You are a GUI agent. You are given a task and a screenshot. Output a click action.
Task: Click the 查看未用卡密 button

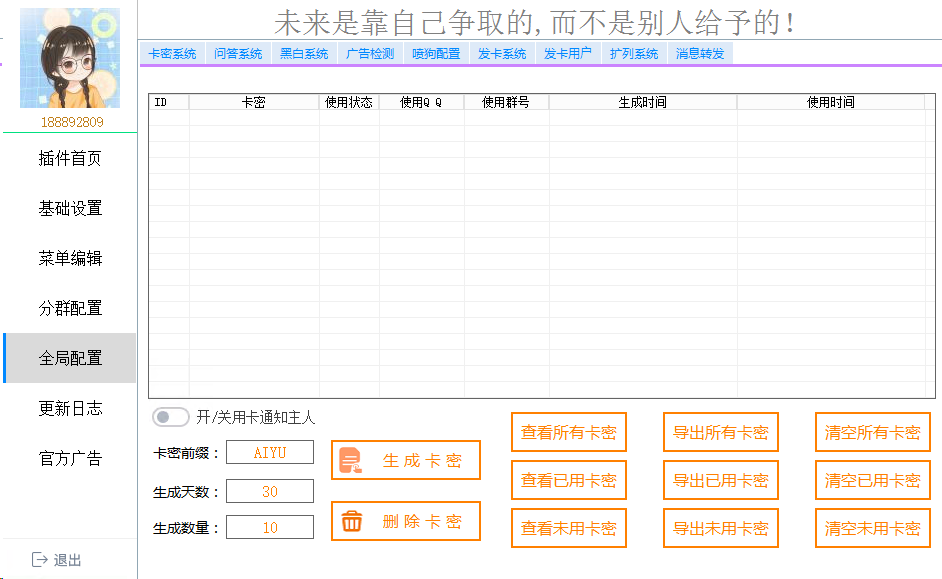(568, 528)
